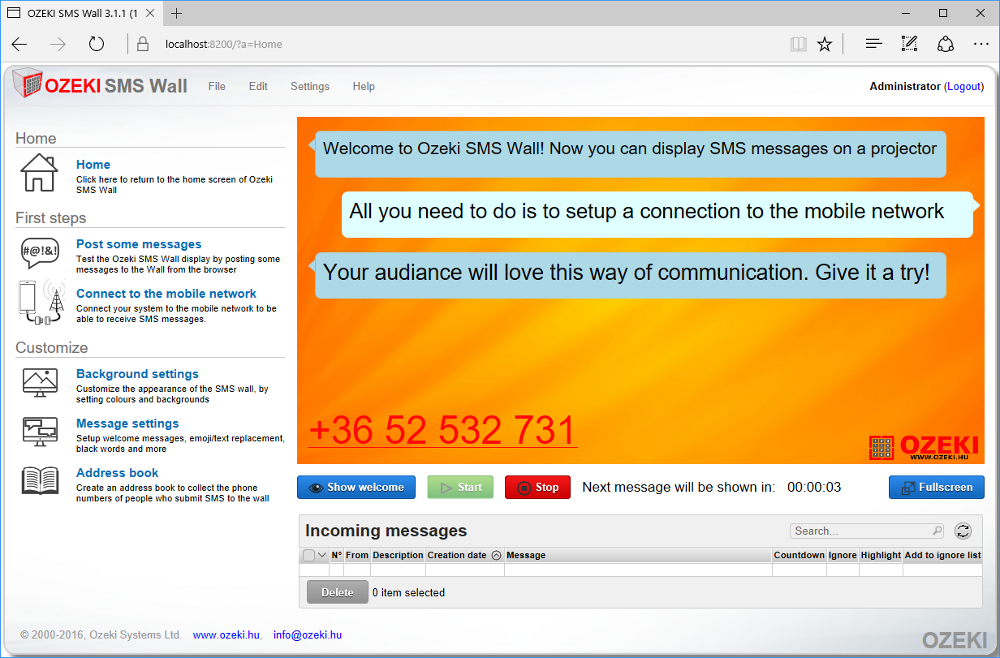Viewport: 1000px width, 658px height.
Task: Open the Home link in sidebar
Action: [93, 164]
